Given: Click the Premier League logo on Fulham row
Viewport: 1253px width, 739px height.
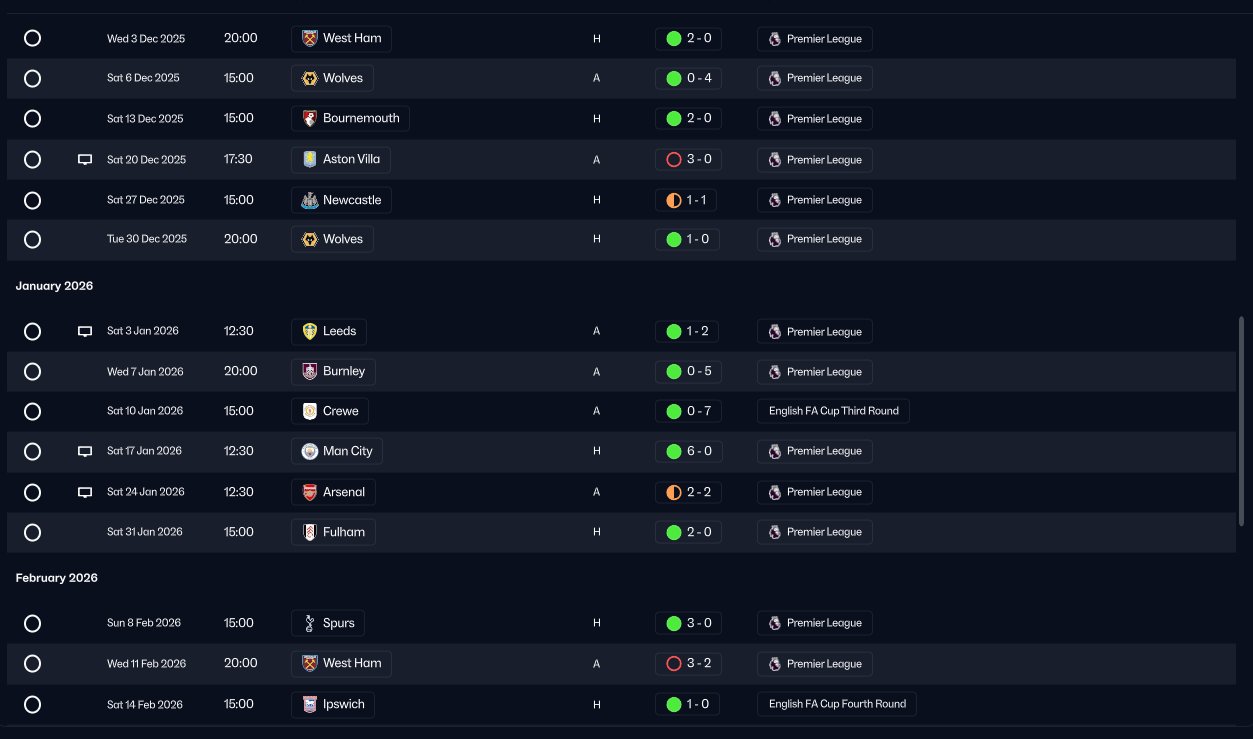Looking at the screenshot, I should pyautogui.click(x=774, y=532).
